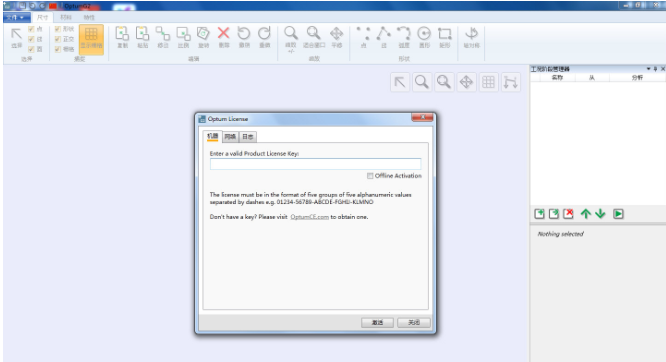Enable the Offline Activation checkbox

(370, 176)
